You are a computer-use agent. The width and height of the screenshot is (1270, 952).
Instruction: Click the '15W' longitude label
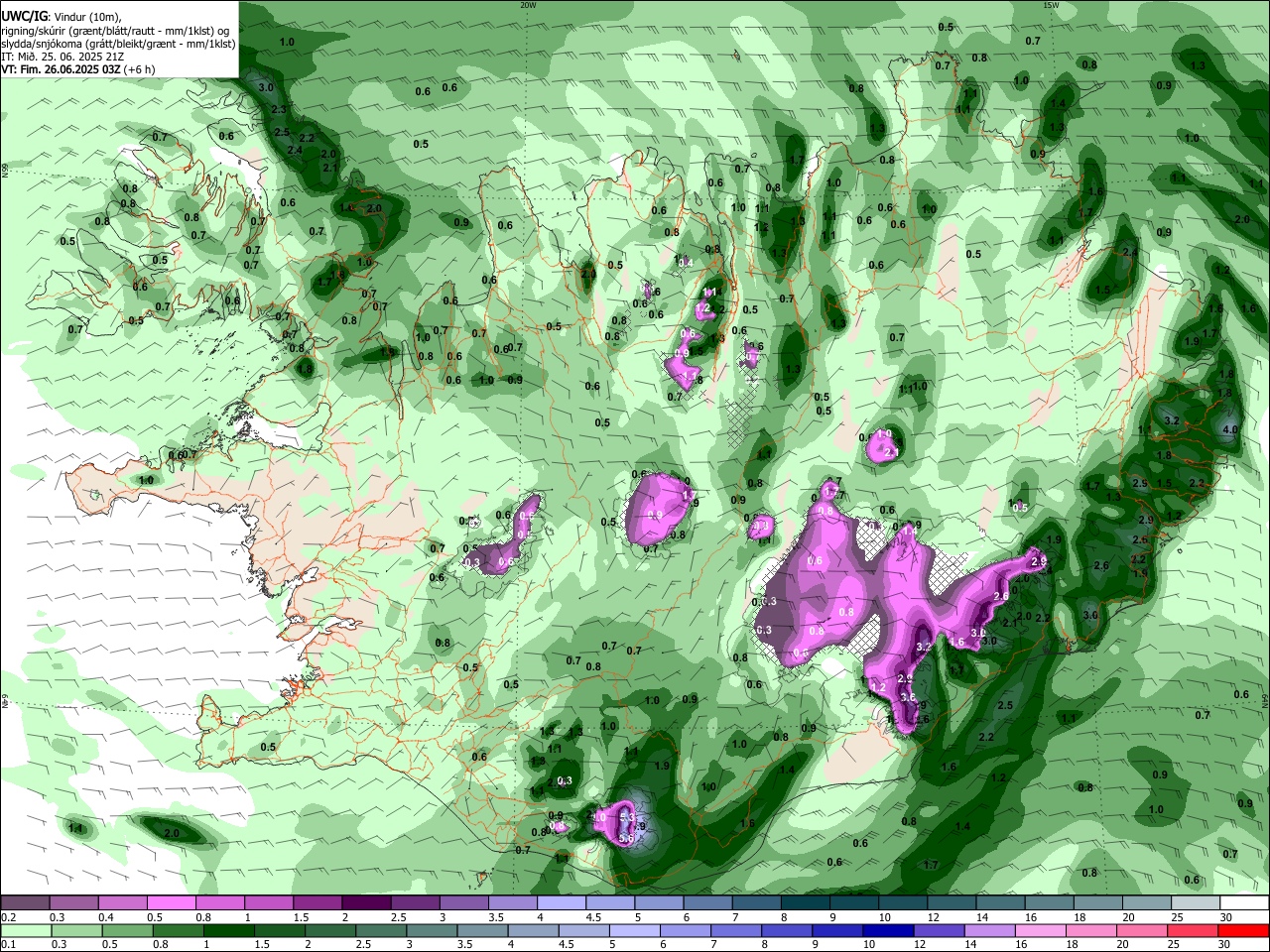[1051, 5]
